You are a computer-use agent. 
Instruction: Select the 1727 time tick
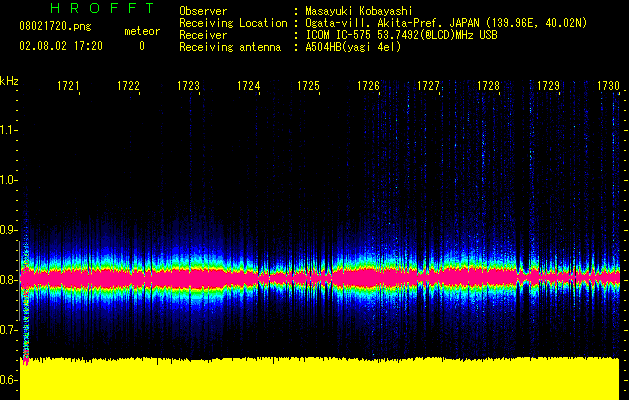click(428, 87)
